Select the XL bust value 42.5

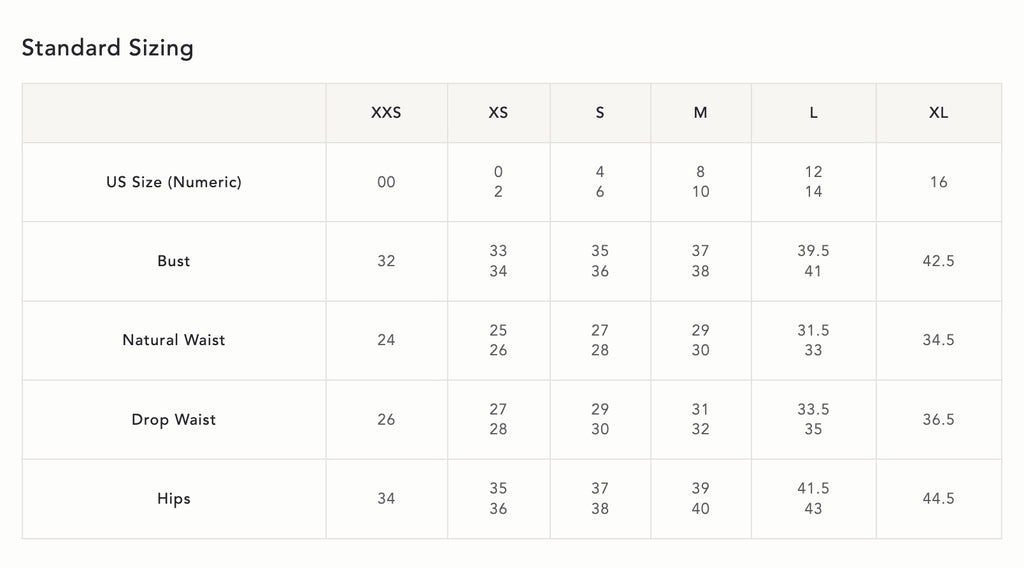point(938,261)
